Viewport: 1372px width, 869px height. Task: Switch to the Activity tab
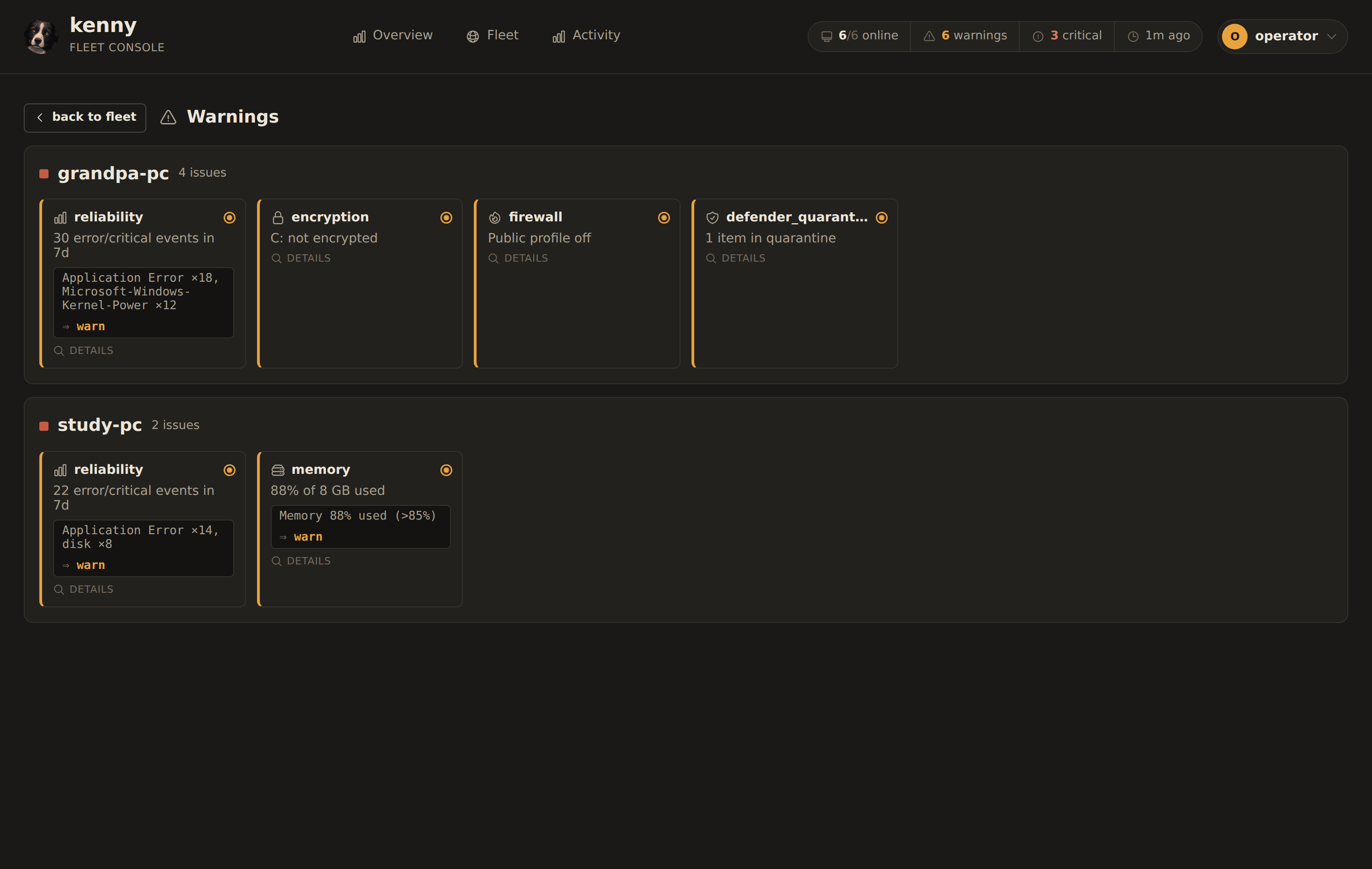[586, 35]
